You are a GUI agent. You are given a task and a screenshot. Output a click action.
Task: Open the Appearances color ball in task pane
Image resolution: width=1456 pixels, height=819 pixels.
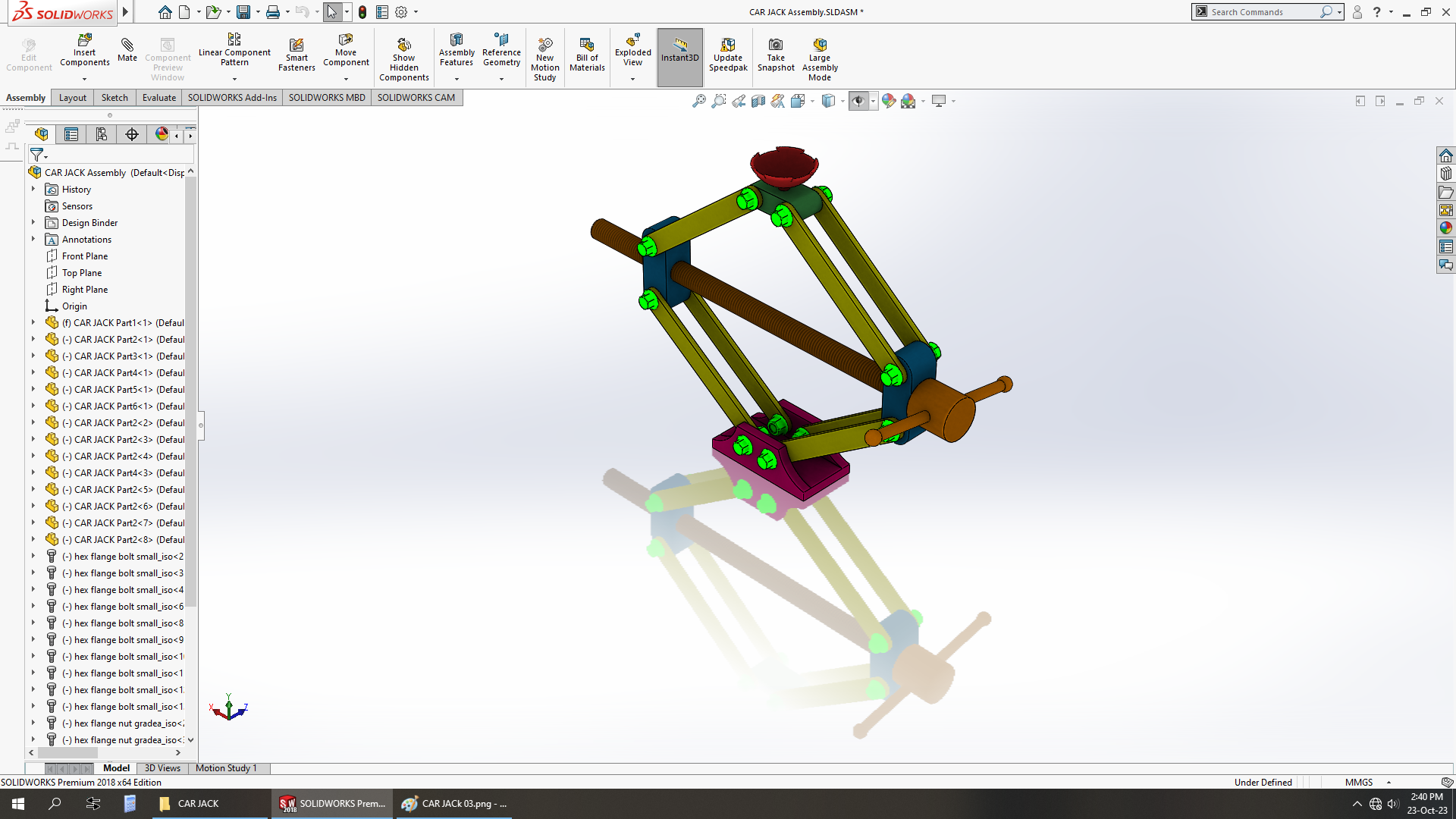coord(1446,228)
